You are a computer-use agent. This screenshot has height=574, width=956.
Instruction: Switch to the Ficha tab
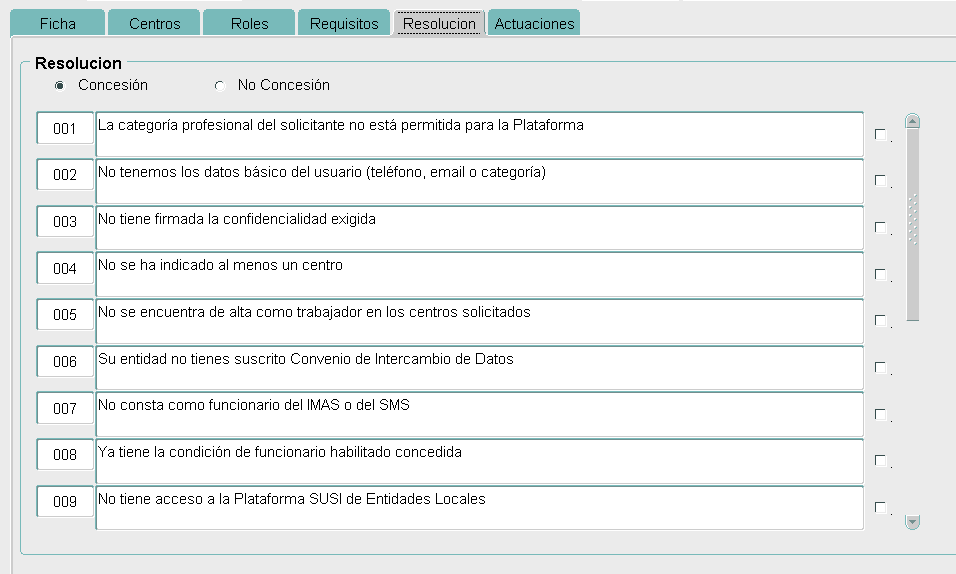(x=57, y=24)
